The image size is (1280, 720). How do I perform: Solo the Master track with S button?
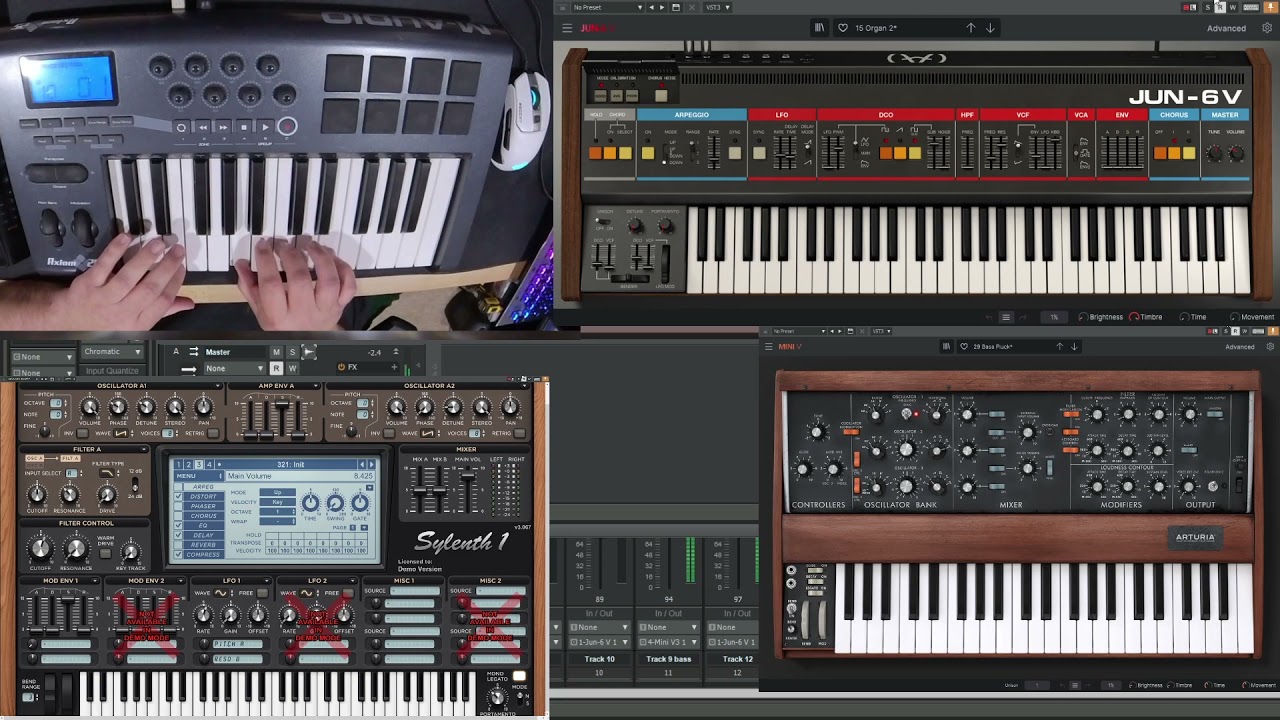(x=292, y=352)
